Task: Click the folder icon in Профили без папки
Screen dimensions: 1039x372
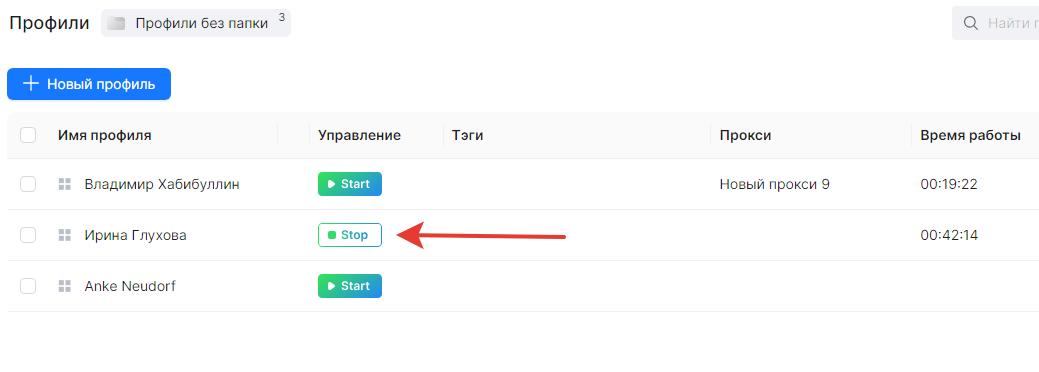Action: (x=117, y=24)
